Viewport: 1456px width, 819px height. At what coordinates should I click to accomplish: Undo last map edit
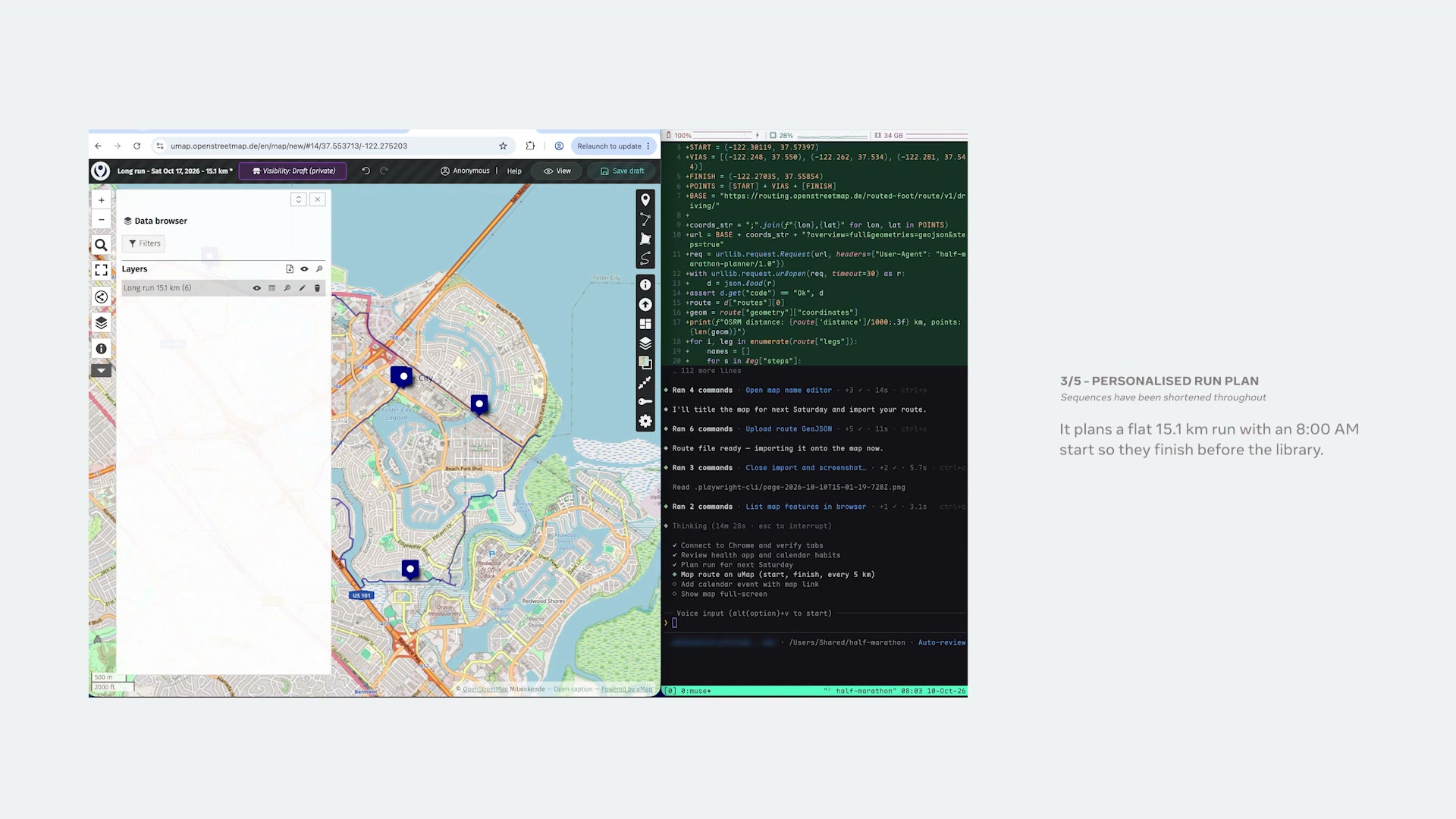(366, 171)
